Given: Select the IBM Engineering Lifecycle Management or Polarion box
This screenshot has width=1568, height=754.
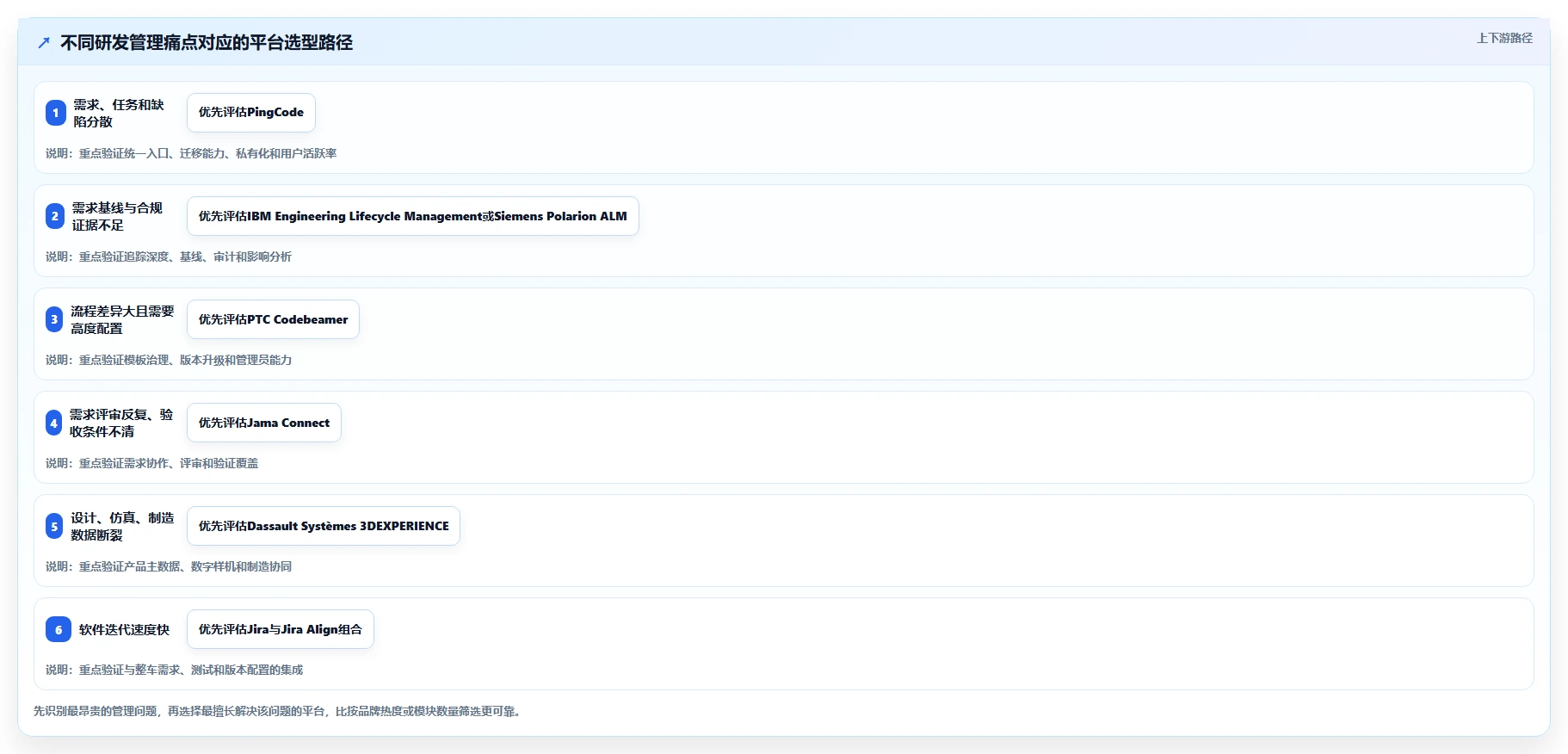Looking at the screenshot, I should [413, 216].
